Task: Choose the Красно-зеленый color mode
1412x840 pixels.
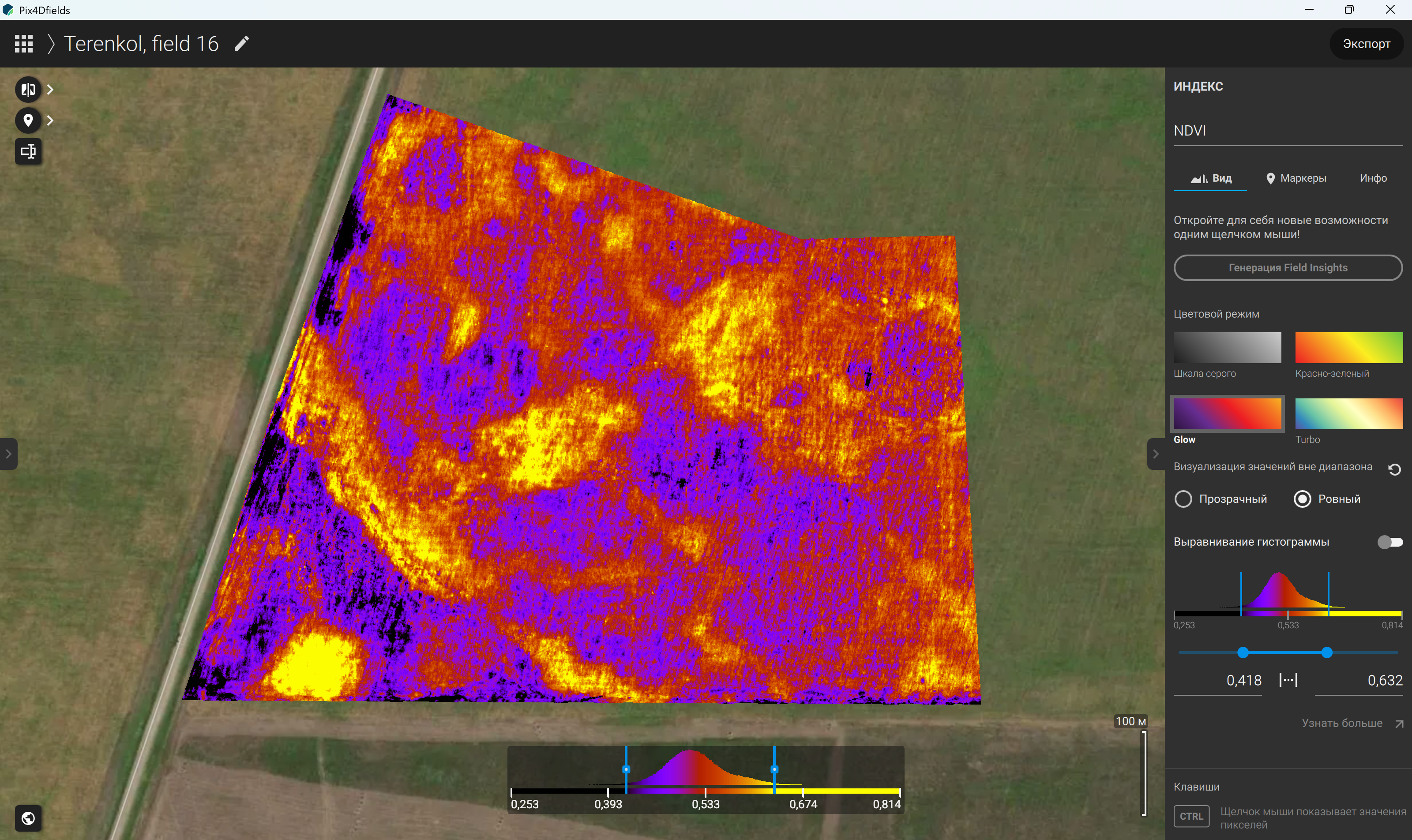Action: pyautogui.click(x=1348, y=348)
